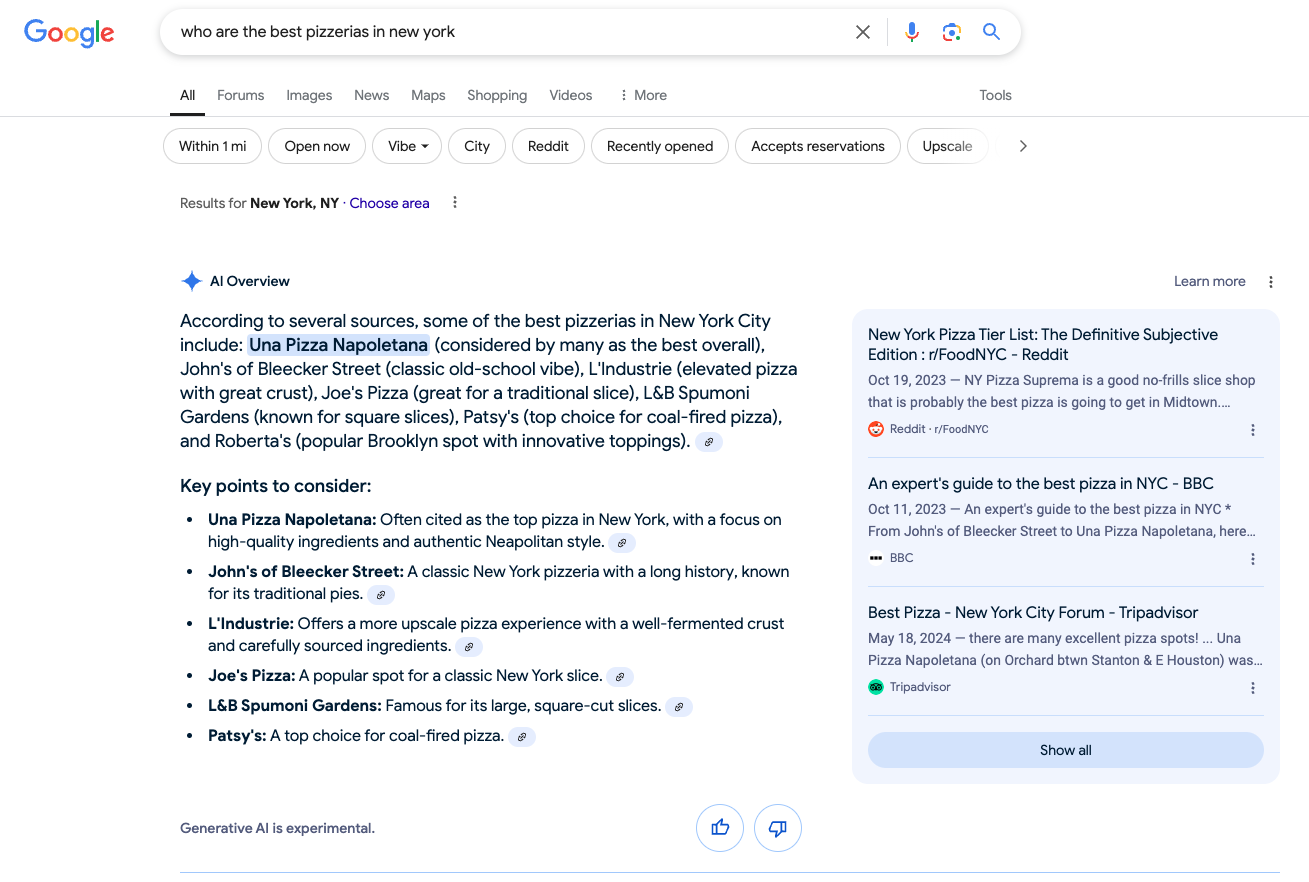
Task: Start voice search with microphone icon
Action: (912, 32)
